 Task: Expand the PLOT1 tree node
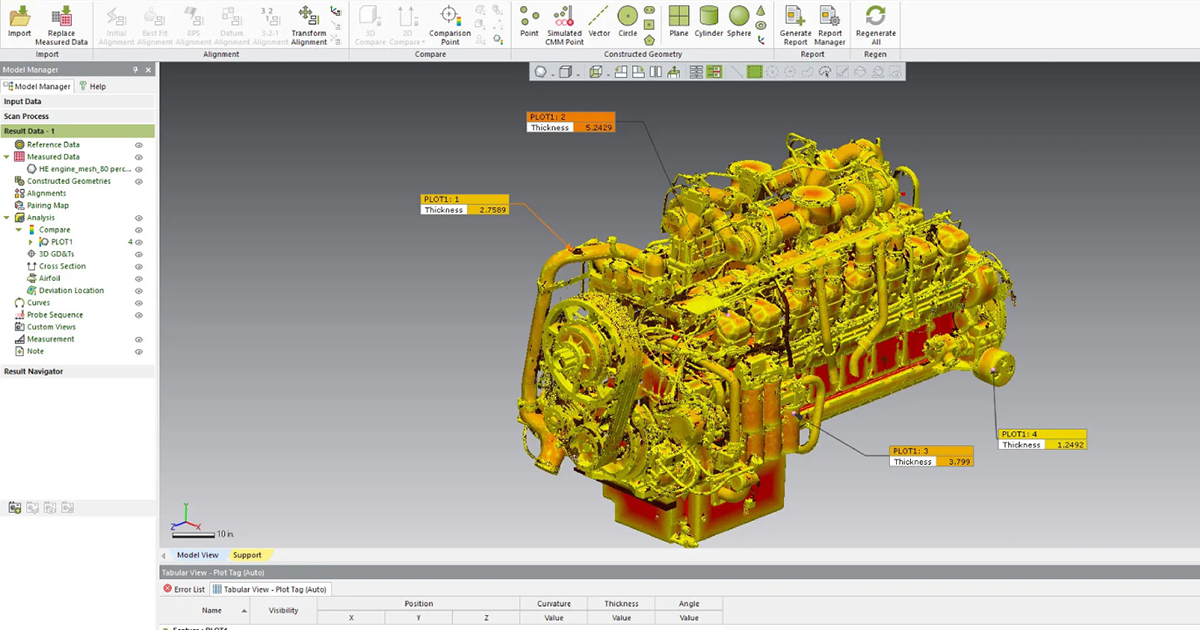point(31,242)
